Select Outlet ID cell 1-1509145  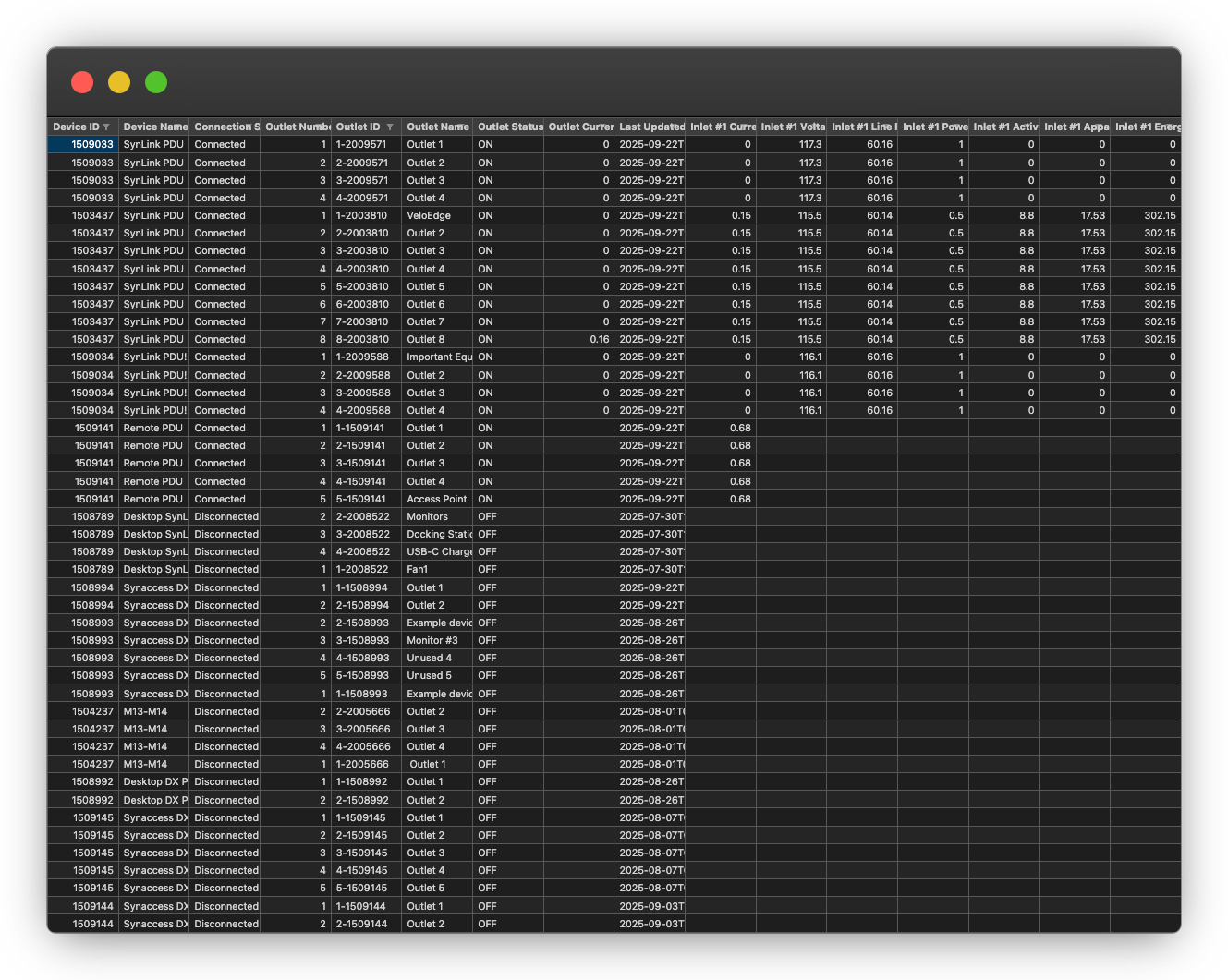pyautogui.click(x=366, y=817)
